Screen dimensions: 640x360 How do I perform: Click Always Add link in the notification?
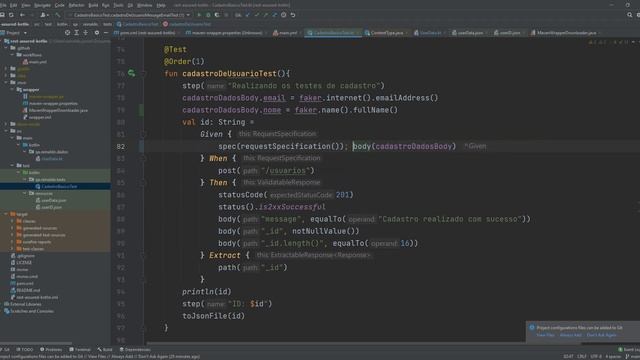[571, 335]
